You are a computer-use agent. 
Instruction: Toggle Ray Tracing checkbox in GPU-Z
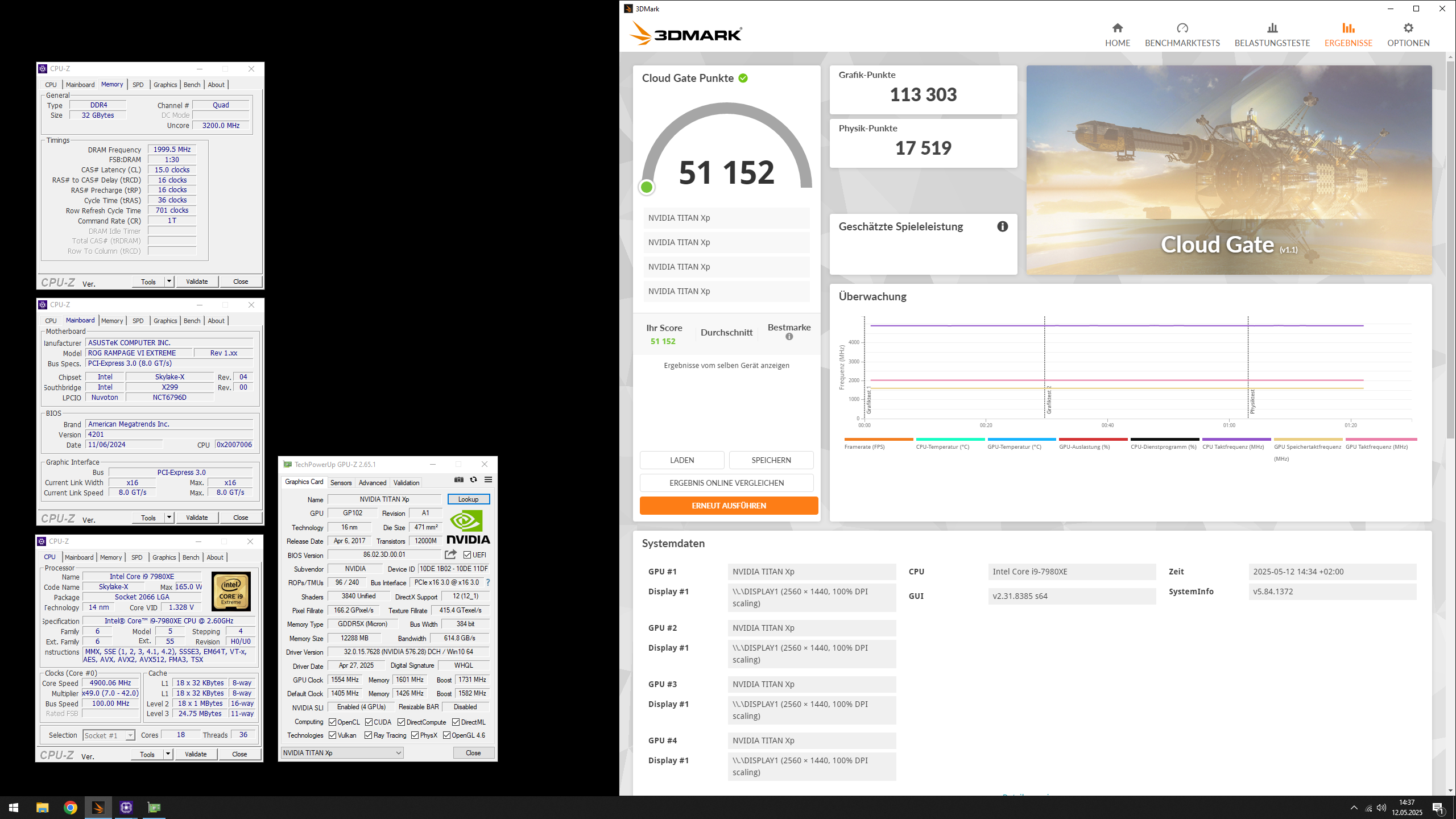(369, 735)
